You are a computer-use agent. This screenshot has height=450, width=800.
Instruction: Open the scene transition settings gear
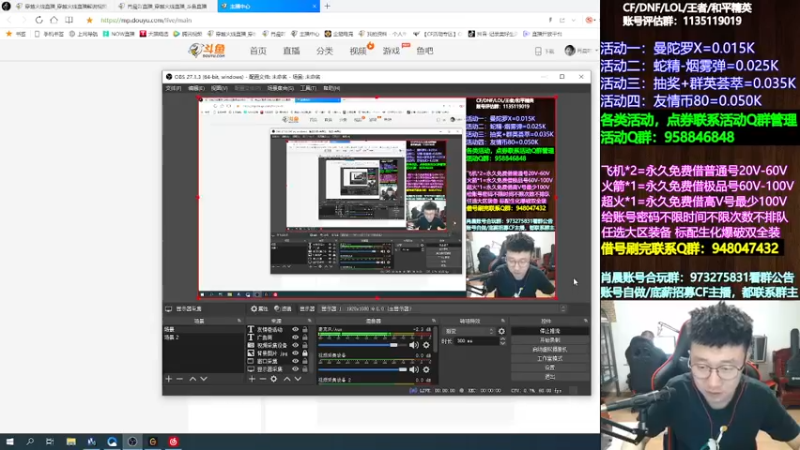pyautogui.click(x=502, y=332)
